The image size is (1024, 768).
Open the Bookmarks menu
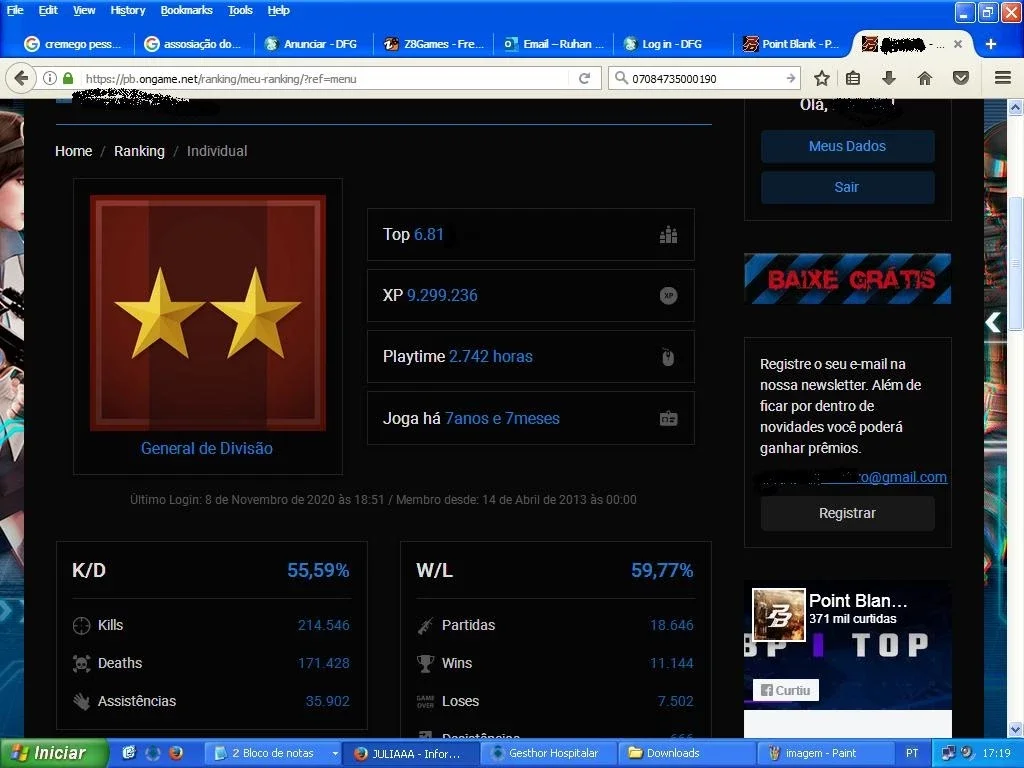(x=186, y=10)
